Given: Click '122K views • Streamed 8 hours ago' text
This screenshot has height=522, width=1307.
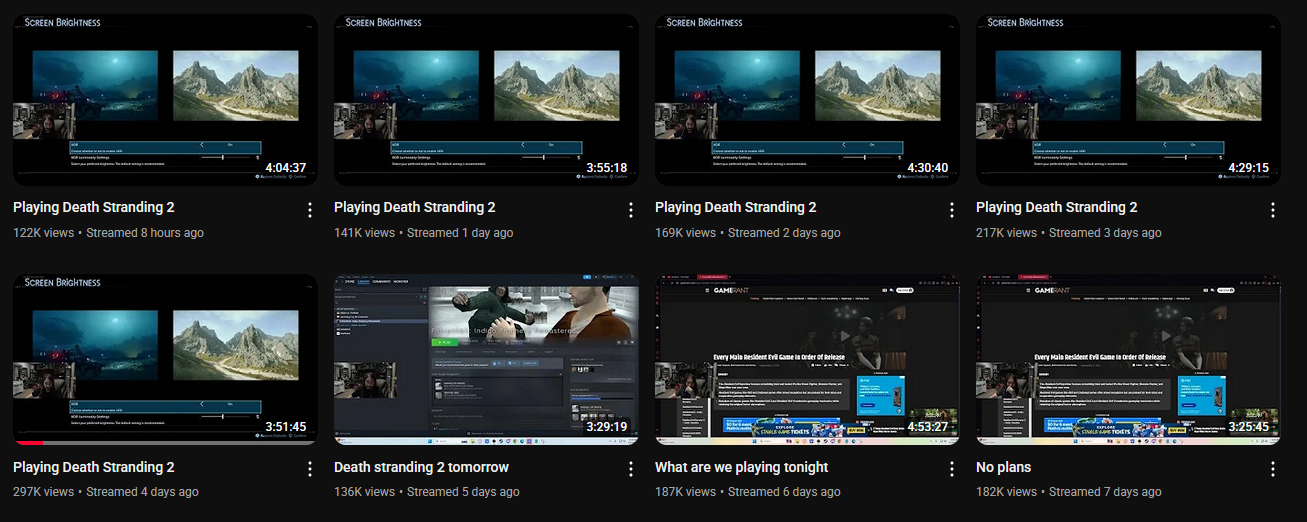Looking at the screenshot, I should pyautogui.click(x=108, y=233).
